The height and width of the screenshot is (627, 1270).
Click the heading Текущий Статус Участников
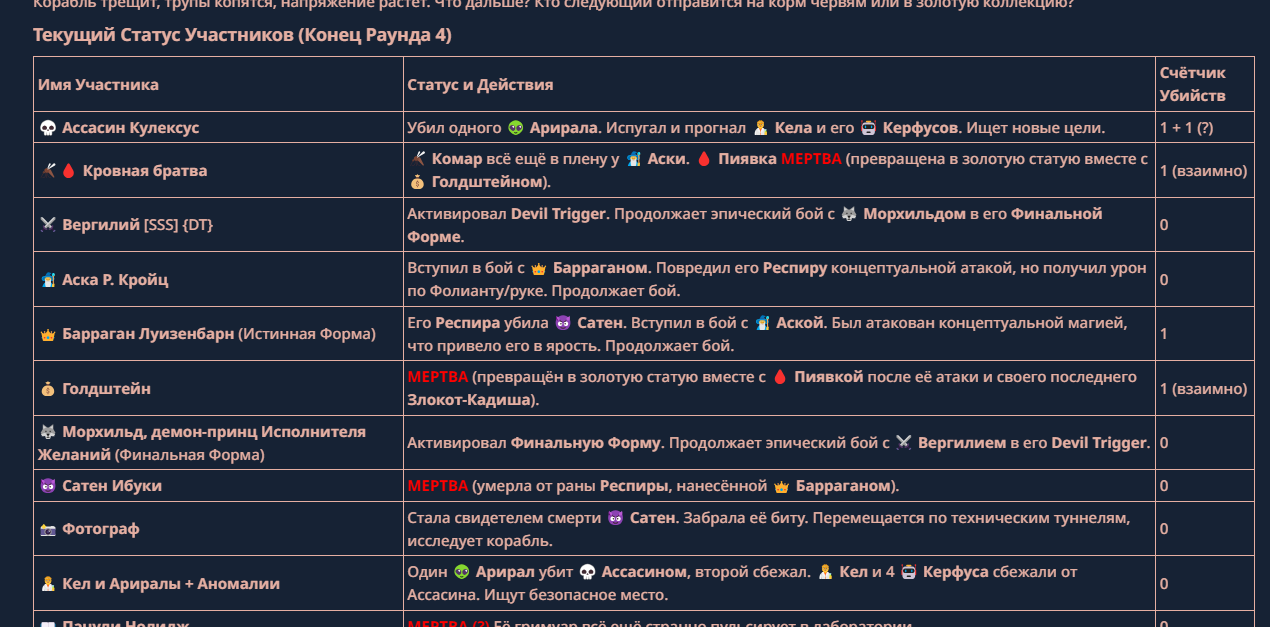242,35
